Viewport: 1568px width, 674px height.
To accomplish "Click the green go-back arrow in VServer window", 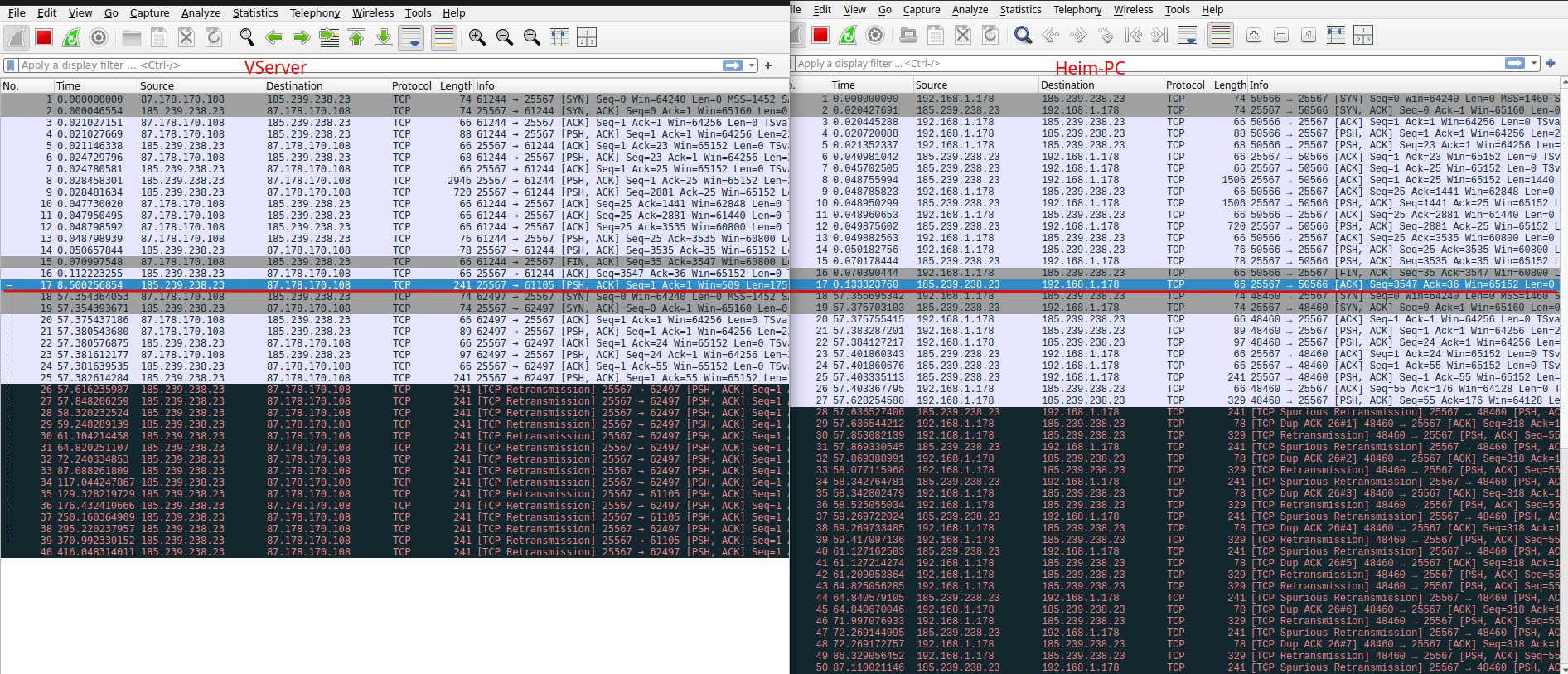I will pos(274,37).
